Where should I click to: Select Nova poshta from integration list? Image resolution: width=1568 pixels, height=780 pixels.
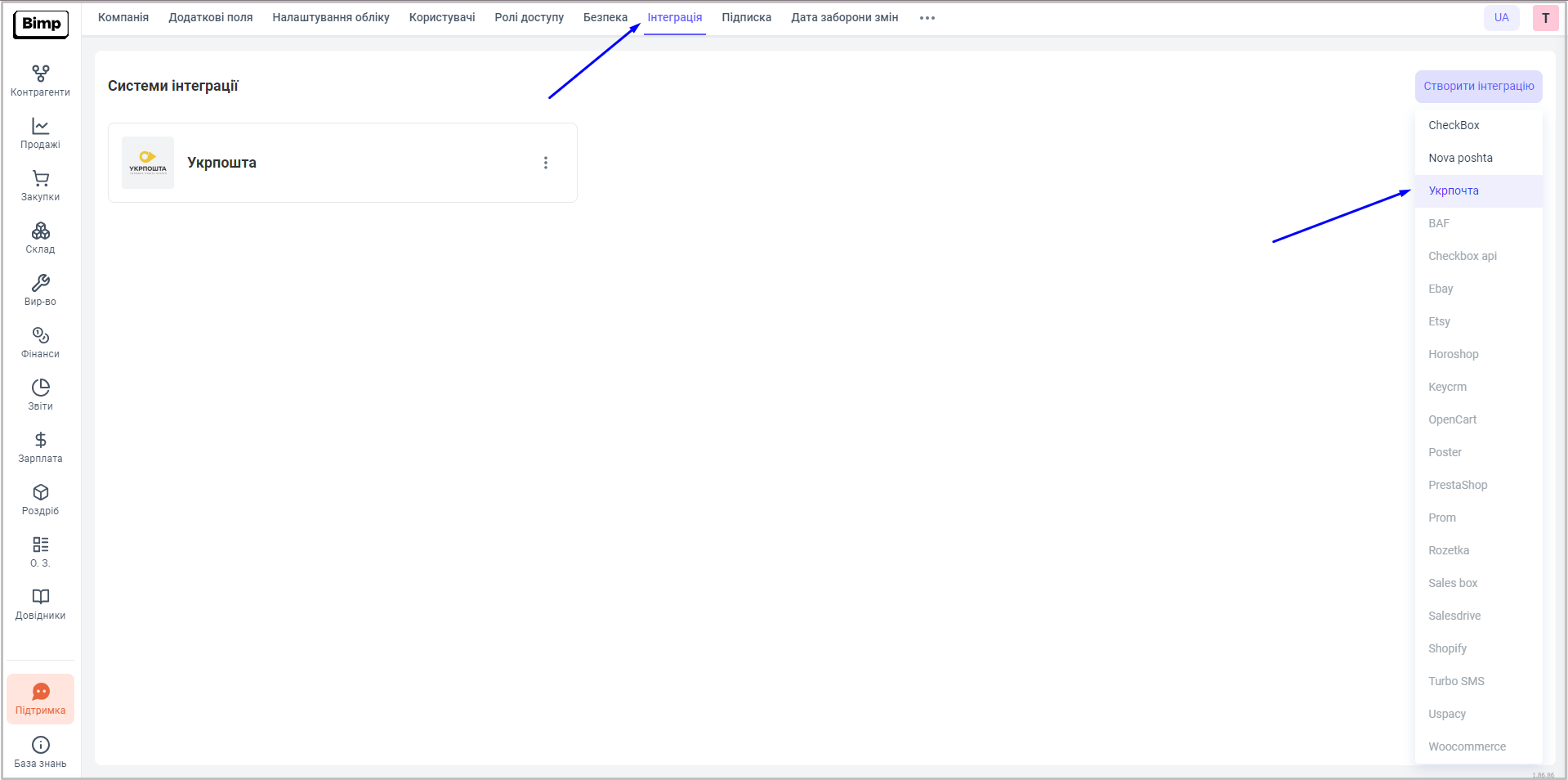[1460, 158]
